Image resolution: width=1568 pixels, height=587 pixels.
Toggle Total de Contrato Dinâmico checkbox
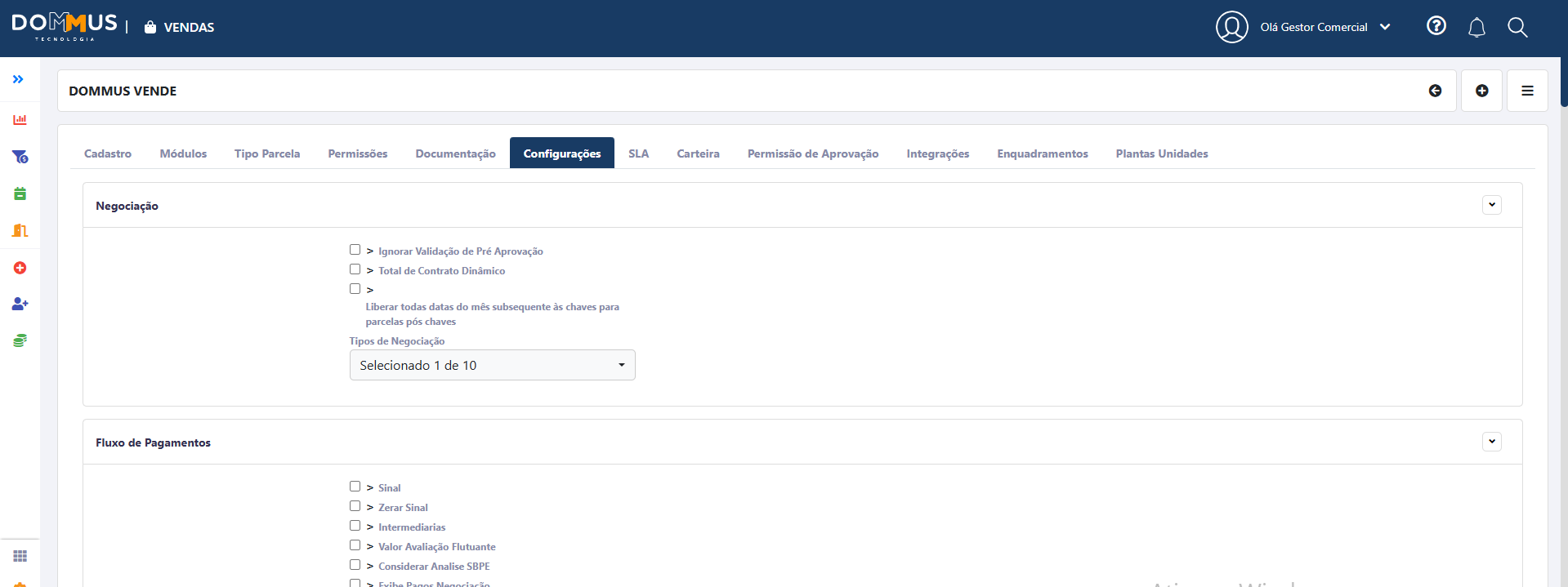pos(355,269)
